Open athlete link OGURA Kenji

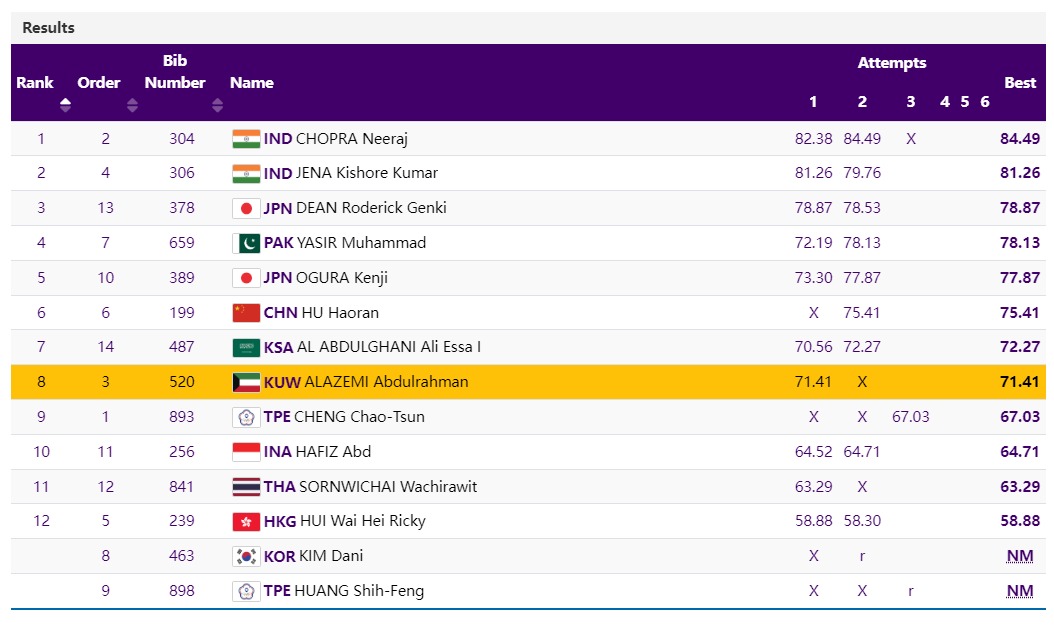(342, 278)
